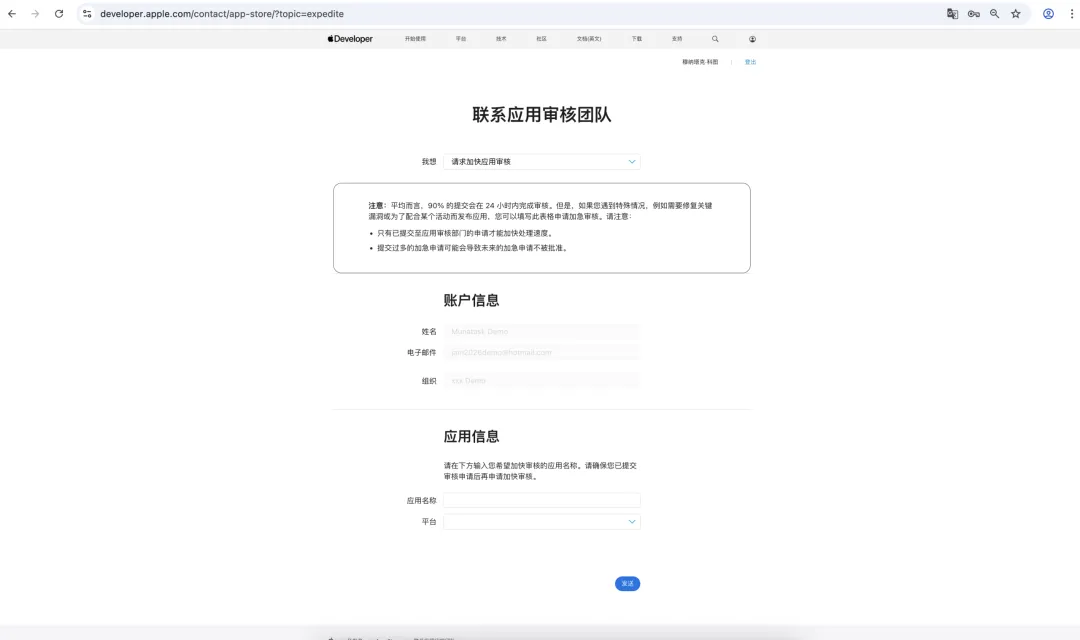Image resolution: width=1080 pixels, height=640 pixels.
Task: Open the saved passwords key icon
Action: tap(974, 14)
